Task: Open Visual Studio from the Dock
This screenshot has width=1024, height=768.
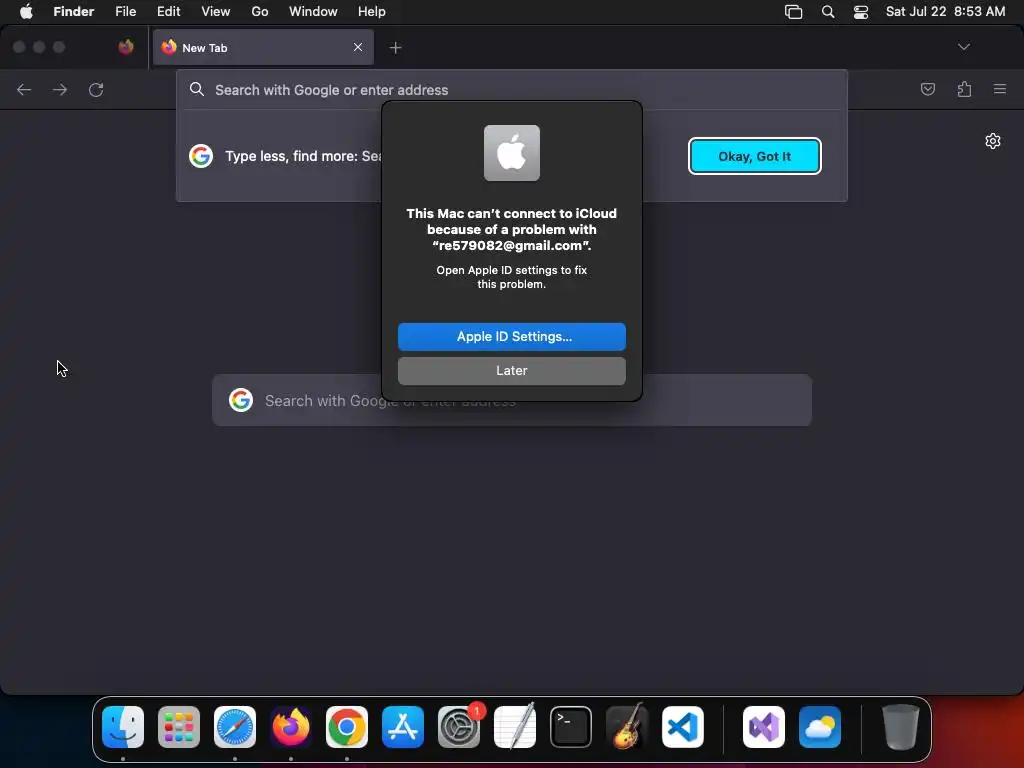Action: pos(763,727)
